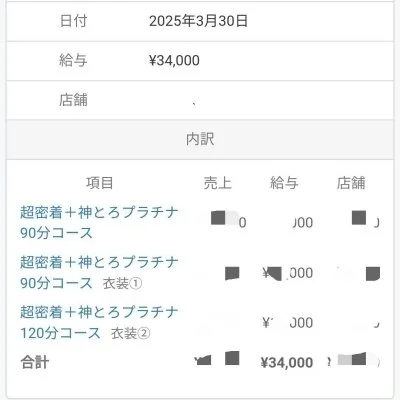The height and width of the screenshot is (400, 400).
Task: Click the 給与 column header in breakdown table
Action: point(284,183)
